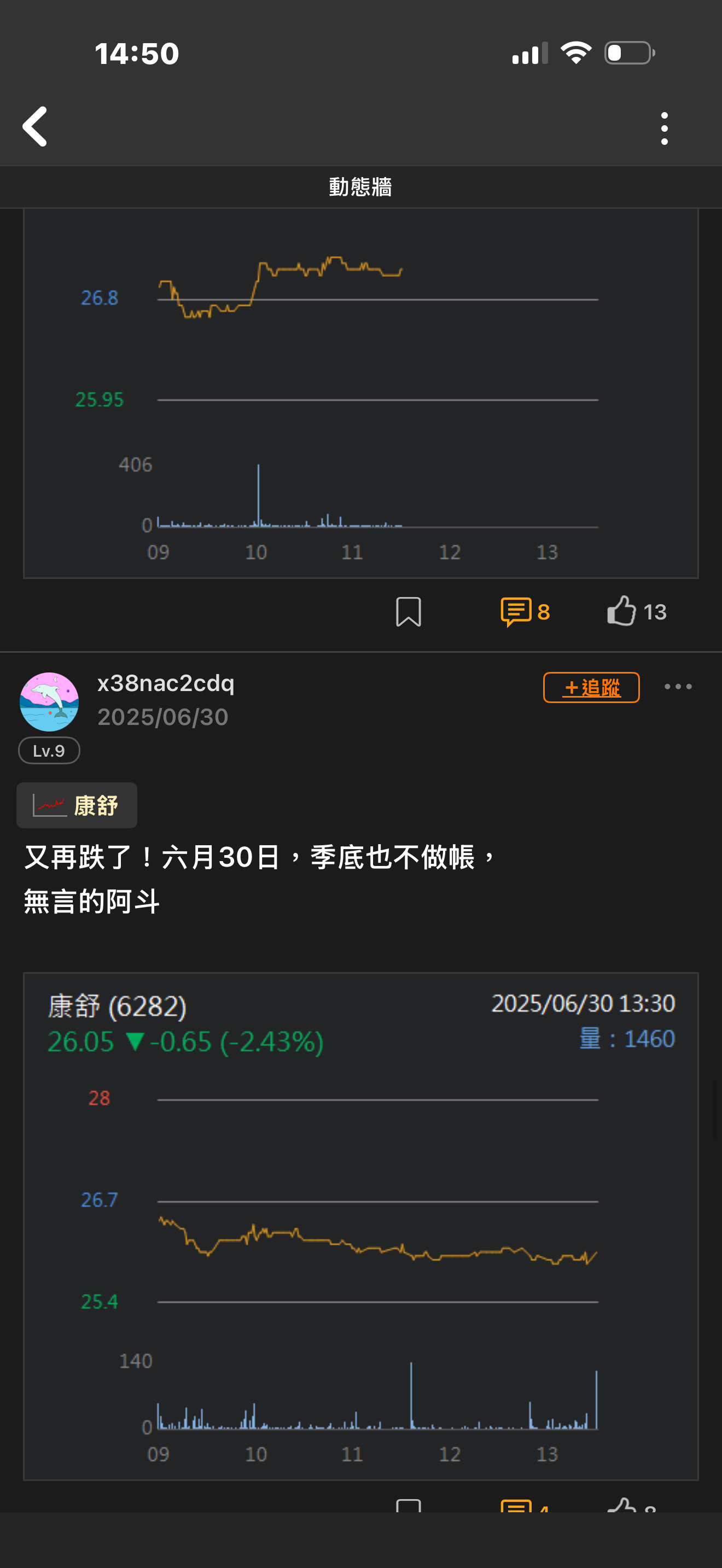Follow the user with the +追蹤 button
The width and height of the screenshot is (722, 1568).
[x=591, y=687]
